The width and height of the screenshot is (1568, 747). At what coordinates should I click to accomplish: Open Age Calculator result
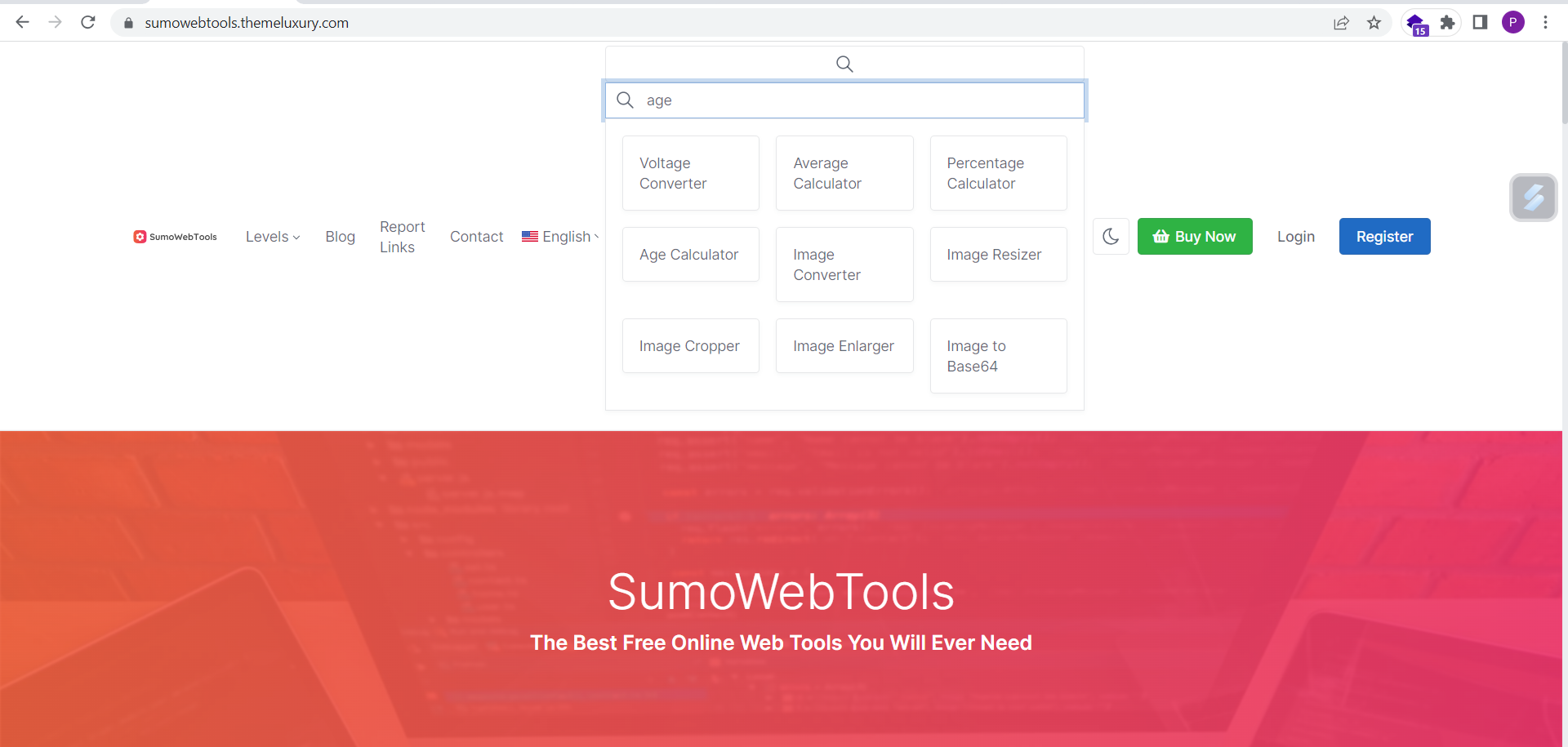[690, 255]
